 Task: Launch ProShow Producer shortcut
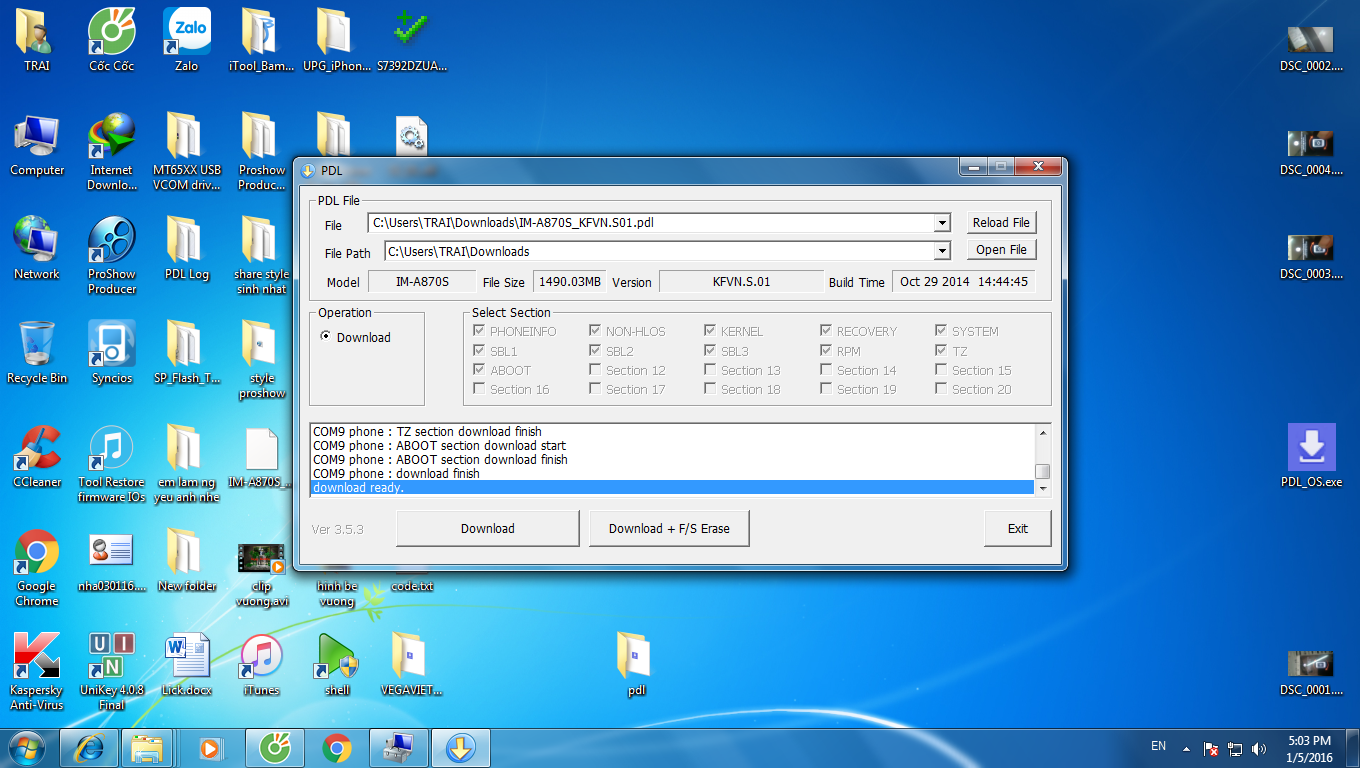pyautogui.click(x=112, y=255)
